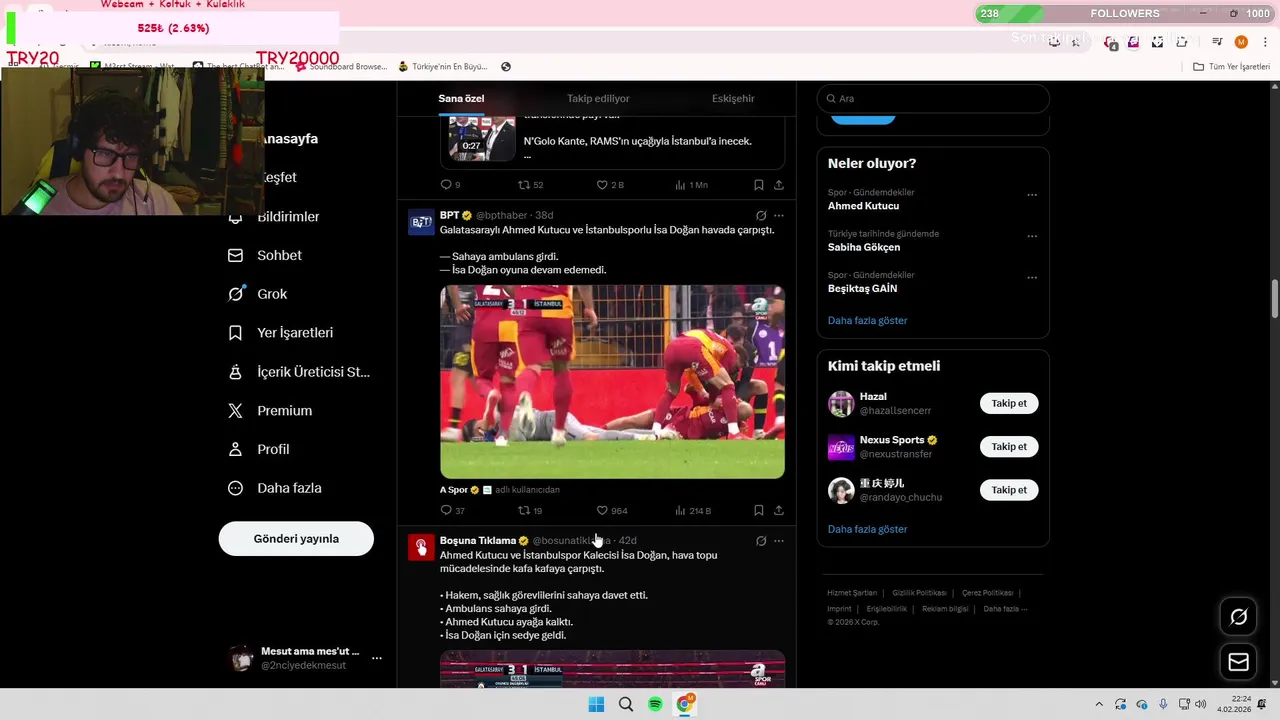Open floating messages button

1238,662
